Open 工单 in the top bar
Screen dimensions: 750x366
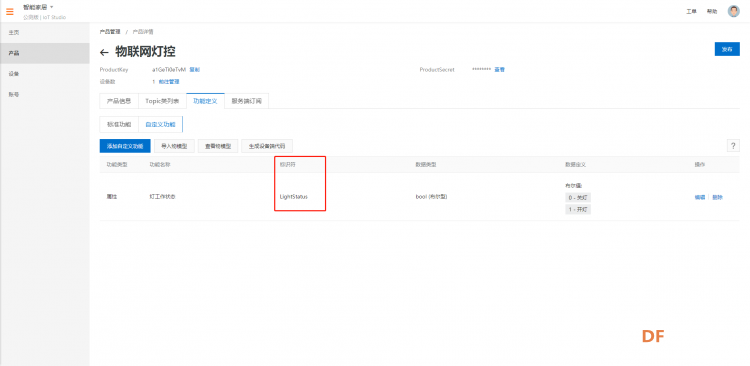[691, 11]
